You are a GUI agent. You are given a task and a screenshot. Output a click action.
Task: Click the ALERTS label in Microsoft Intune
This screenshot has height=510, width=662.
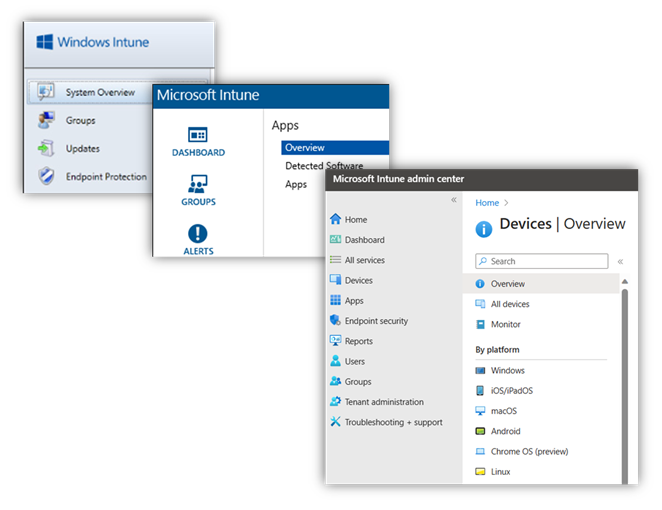(x=198, y=251)
